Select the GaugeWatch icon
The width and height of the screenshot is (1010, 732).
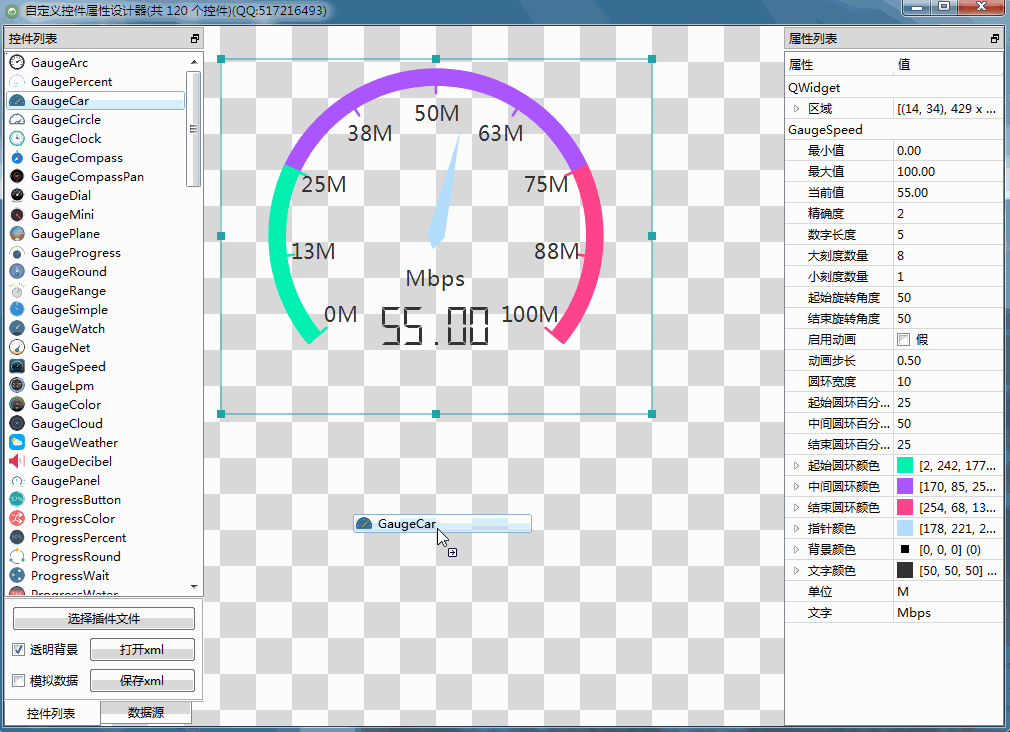pos(17,329)
